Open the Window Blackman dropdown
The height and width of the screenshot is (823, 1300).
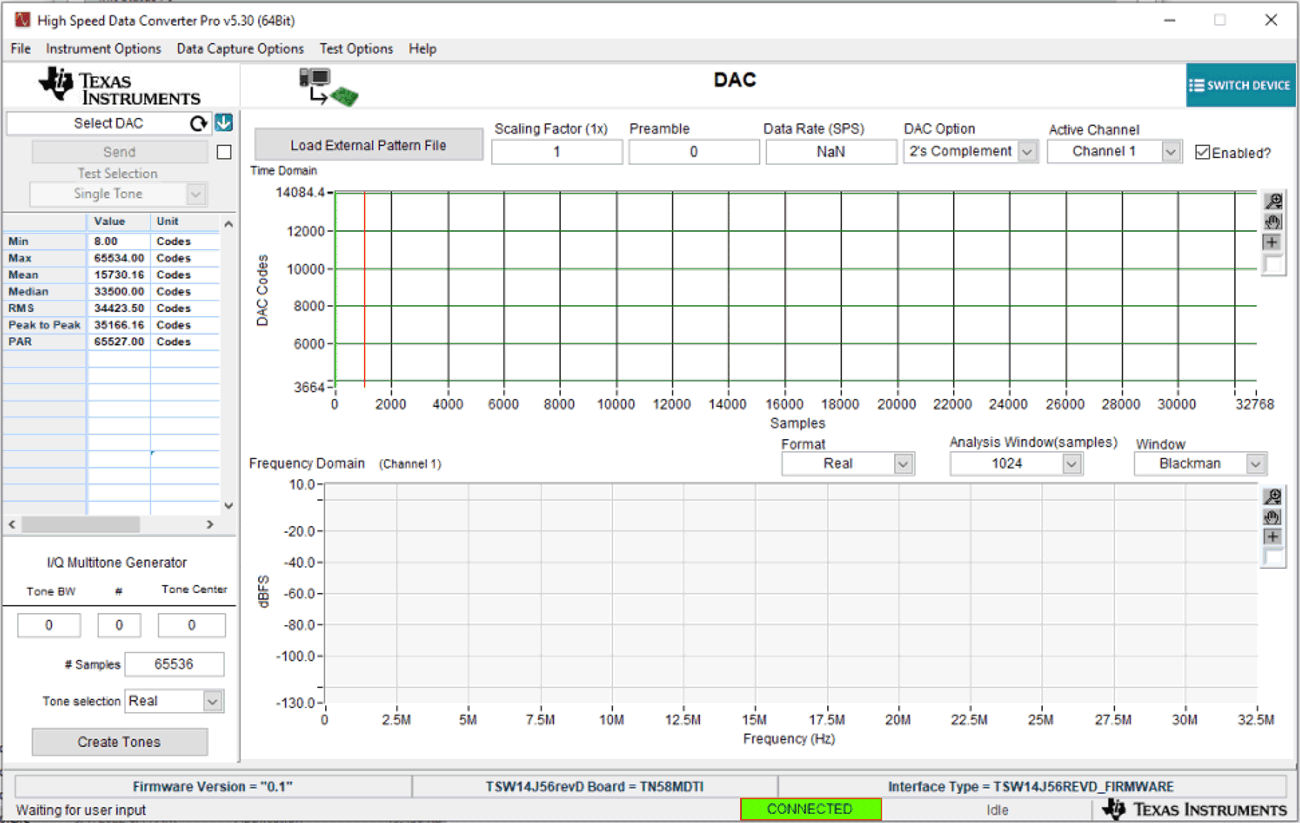[x=1256, y=464]
